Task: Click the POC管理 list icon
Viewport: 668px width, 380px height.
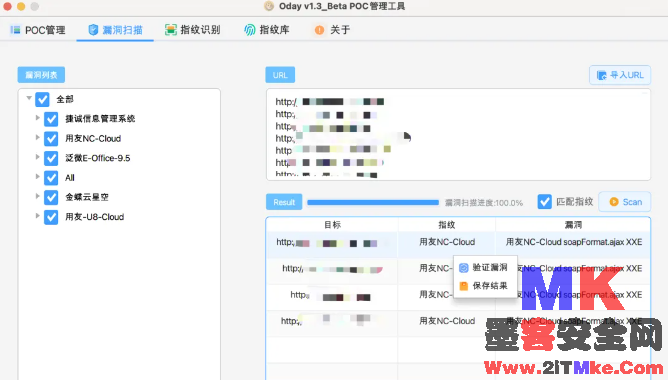Action: [x=16, y=30]
